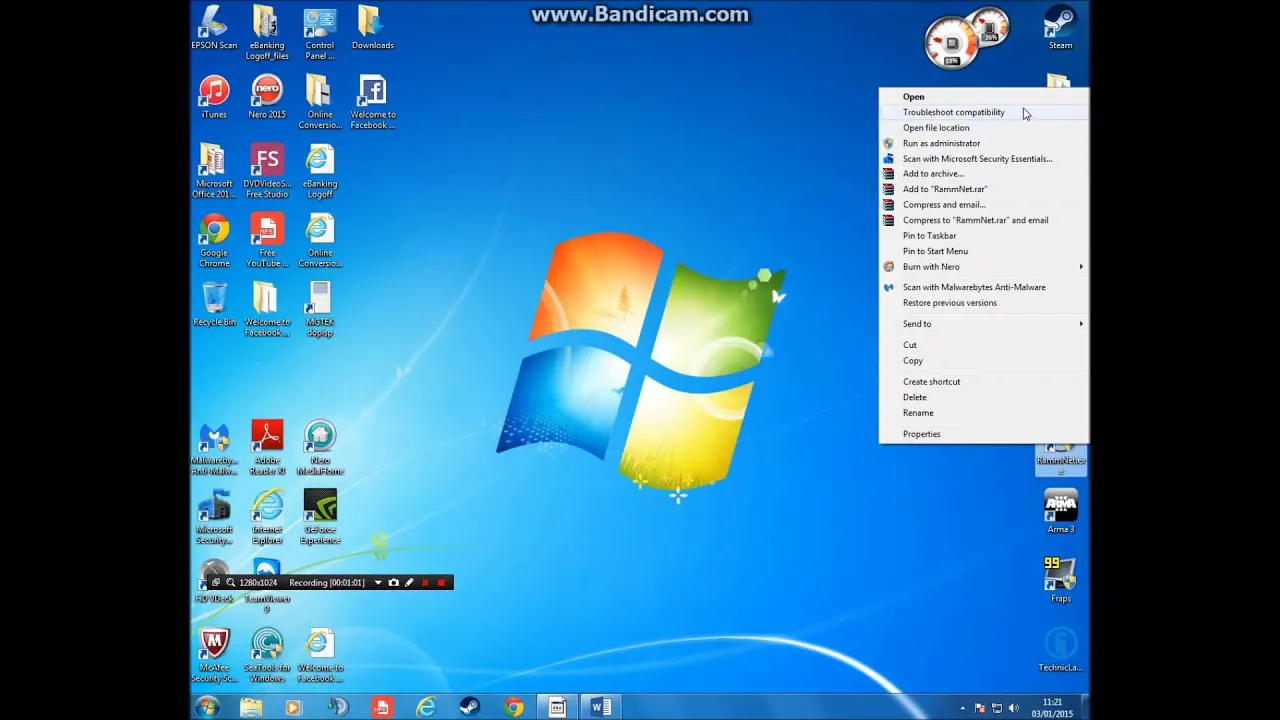Select the SeaTools for Windows icon

pos(267,655)
